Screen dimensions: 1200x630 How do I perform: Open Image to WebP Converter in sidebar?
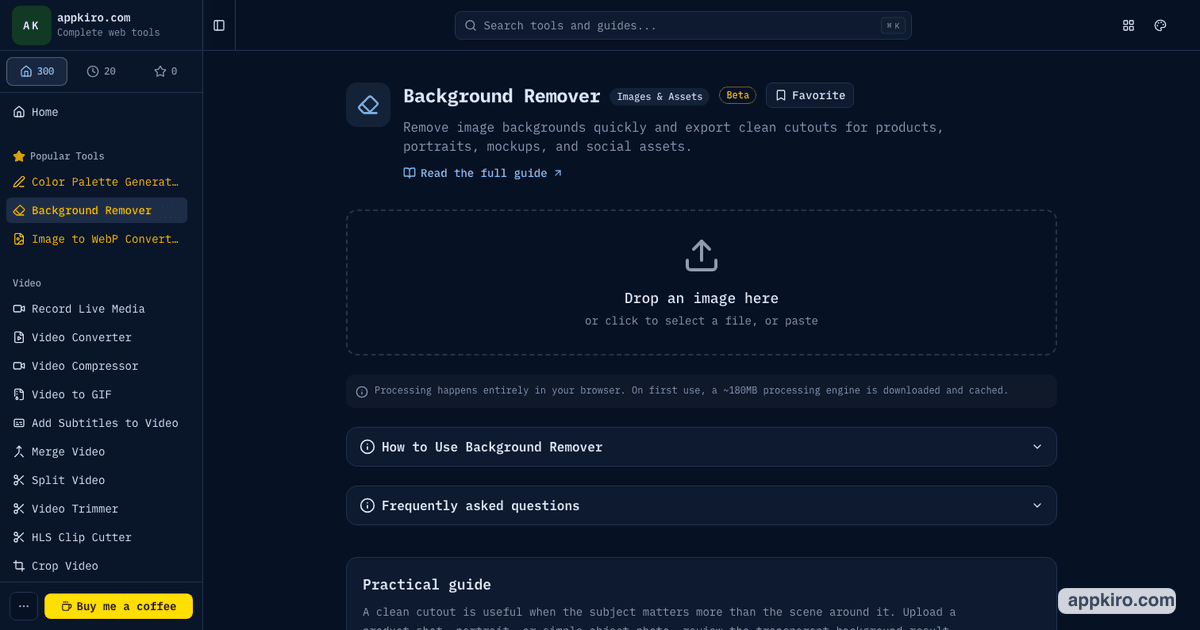(97, 239)
